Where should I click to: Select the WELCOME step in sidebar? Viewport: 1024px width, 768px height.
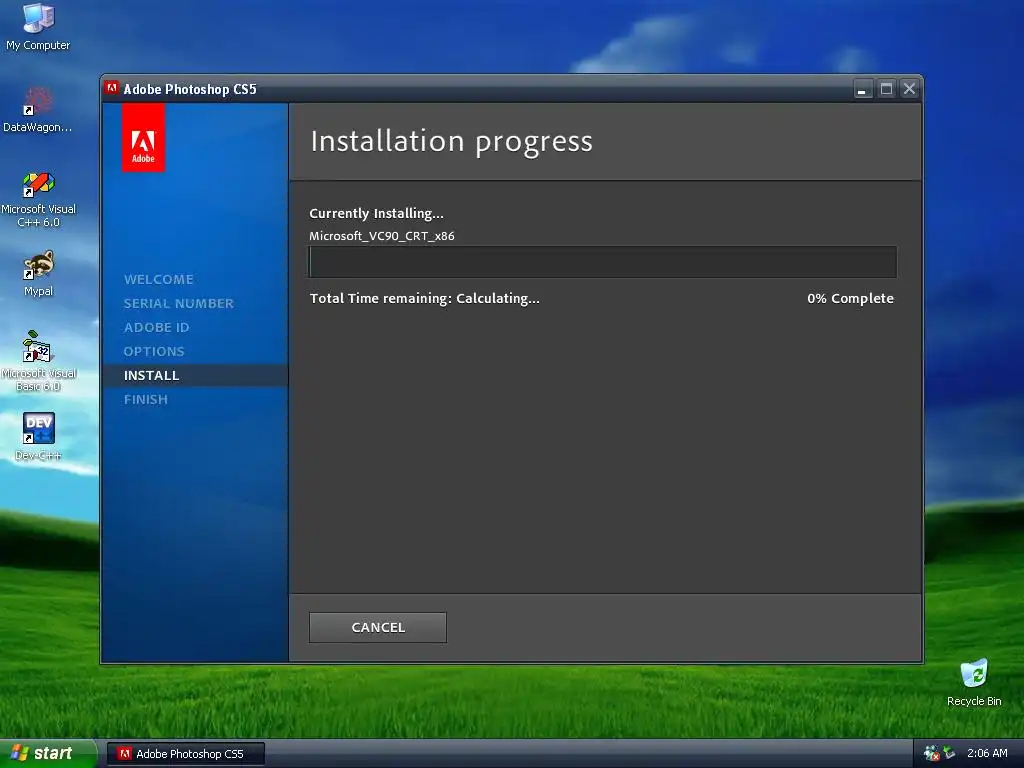pos(159,280)
